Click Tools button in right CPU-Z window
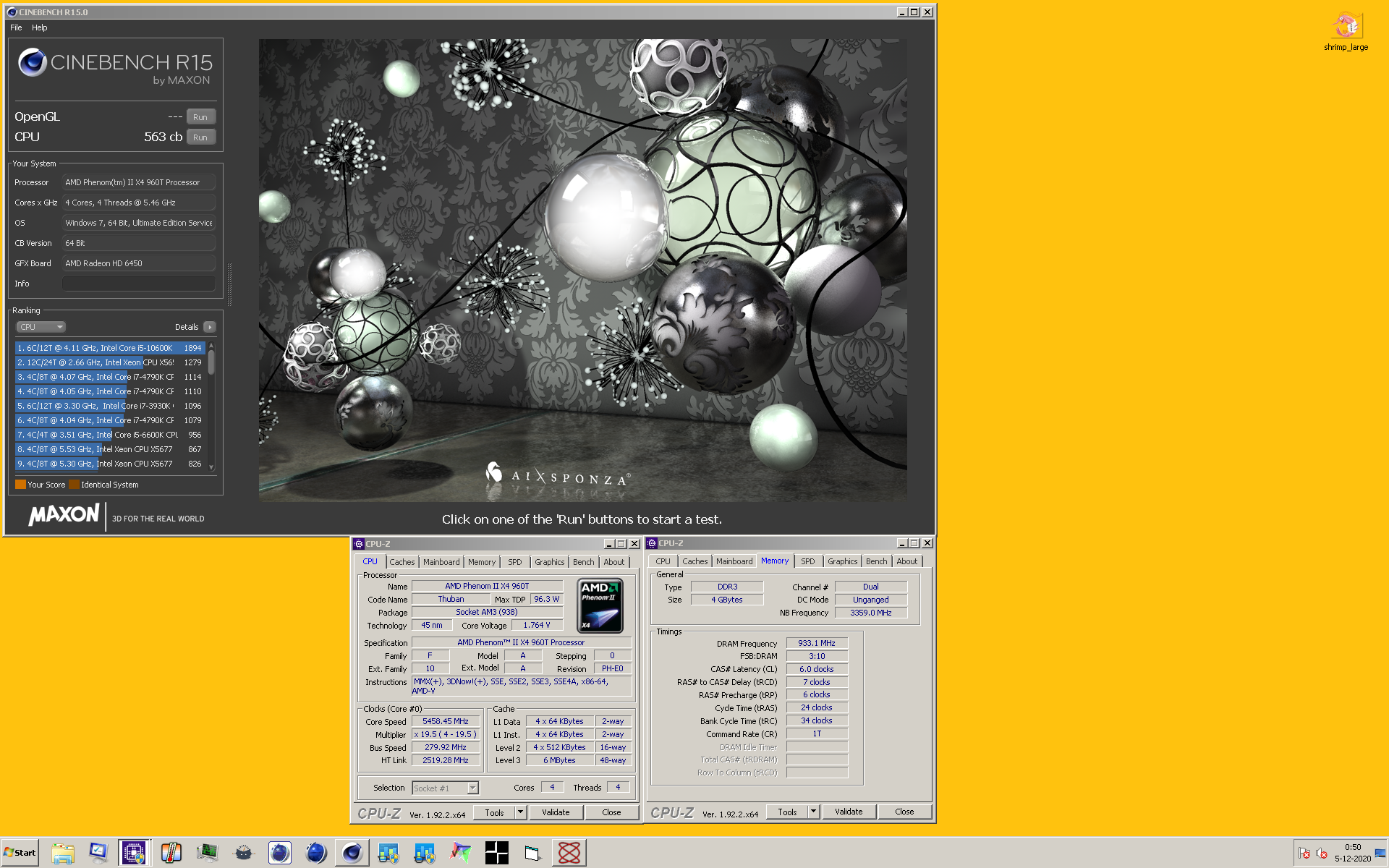Image resolution: width=1389 pixels, height=868 pixels. pyautogui.click(x=787, y=812)
